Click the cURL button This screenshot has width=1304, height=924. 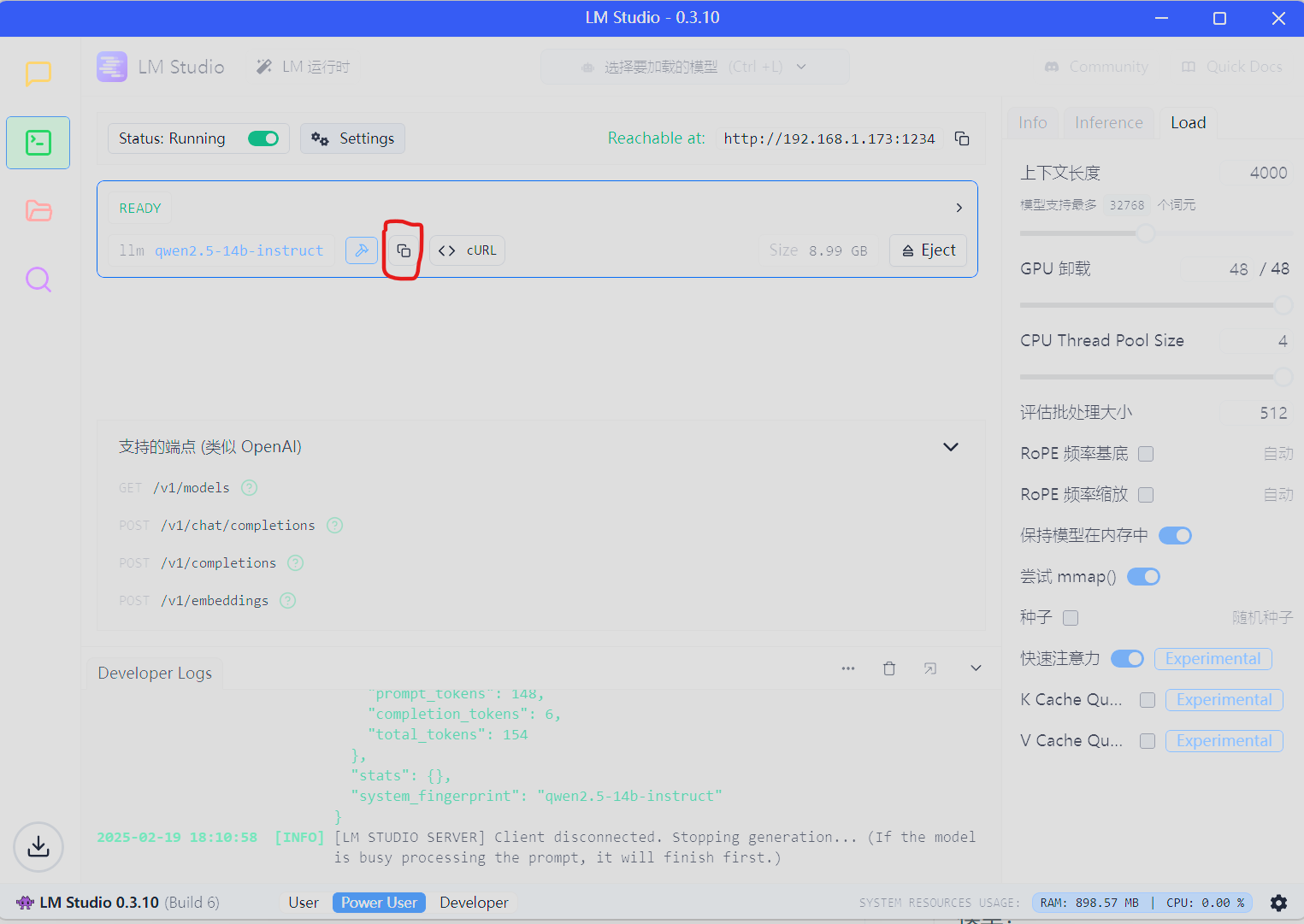[x=467, y=250]
